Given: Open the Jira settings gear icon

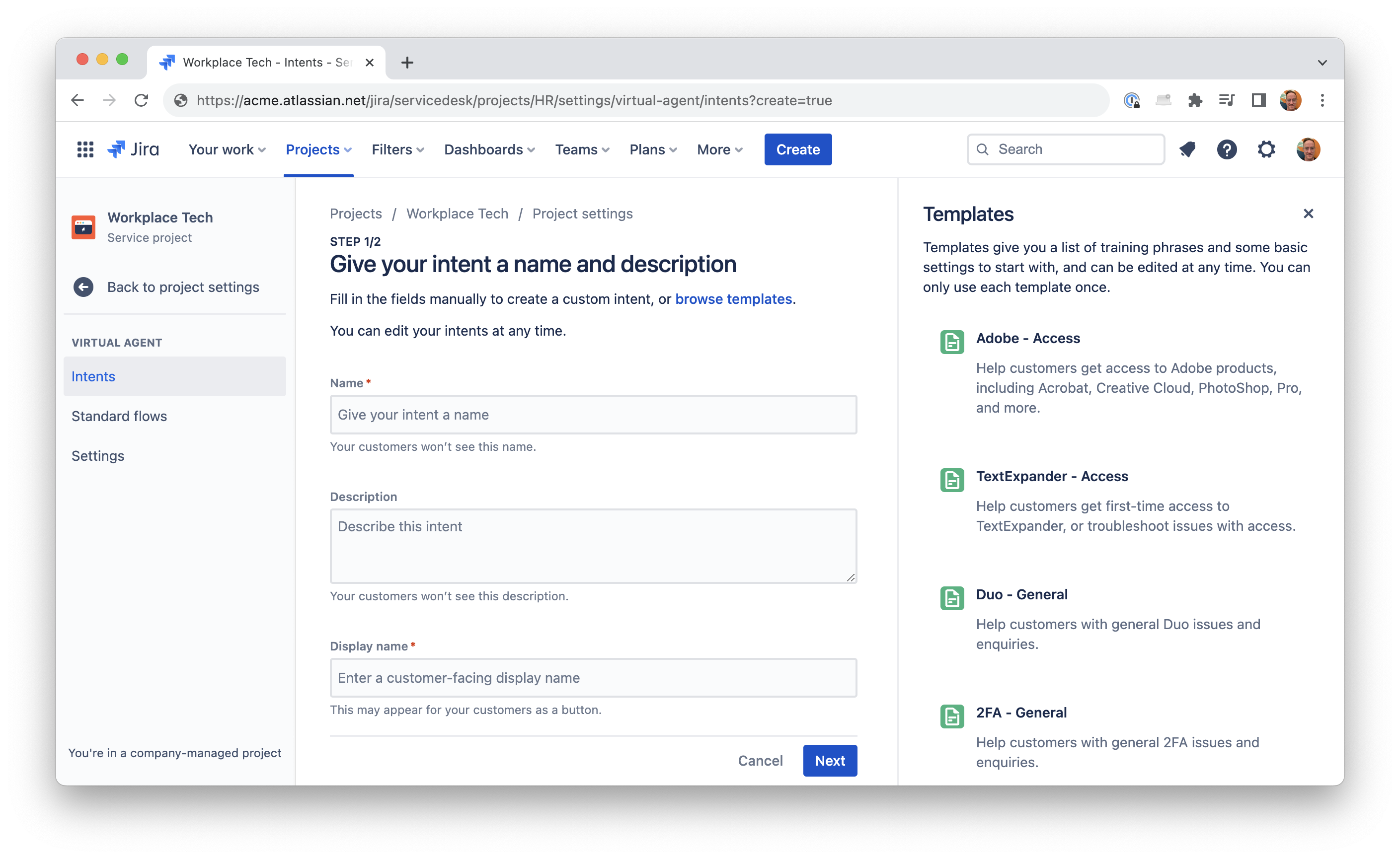Looking at the screenshot, I should pos(1266,149).
